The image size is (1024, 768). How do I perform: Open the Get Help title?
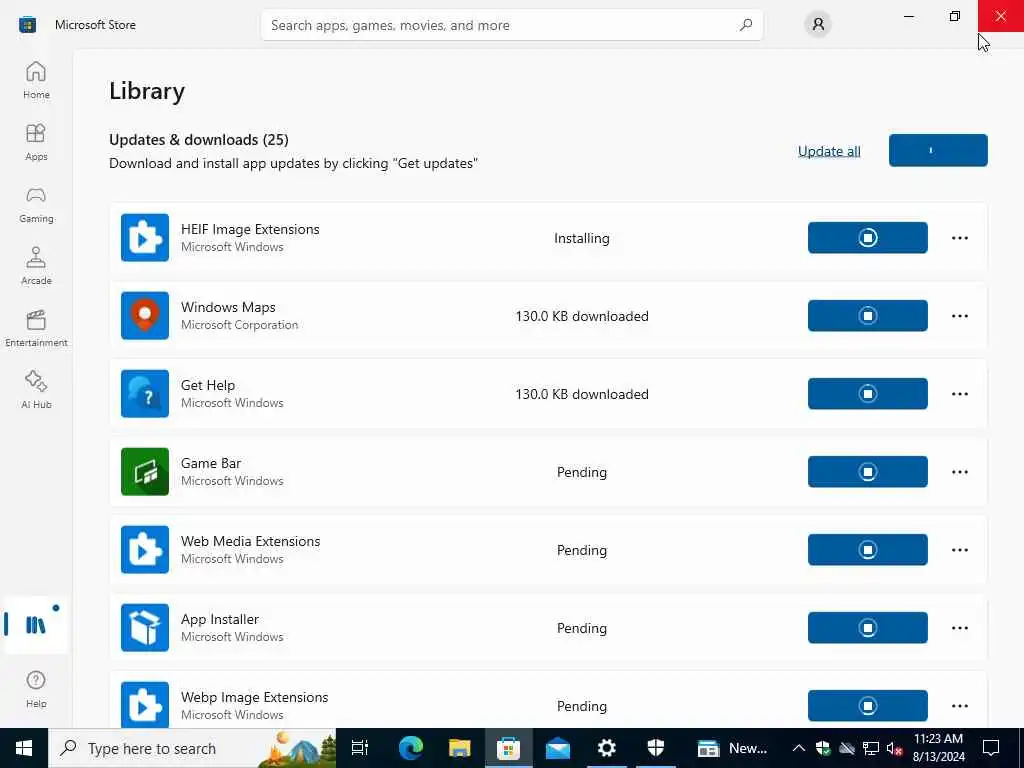pyautogui.click(x=208, y=385)
